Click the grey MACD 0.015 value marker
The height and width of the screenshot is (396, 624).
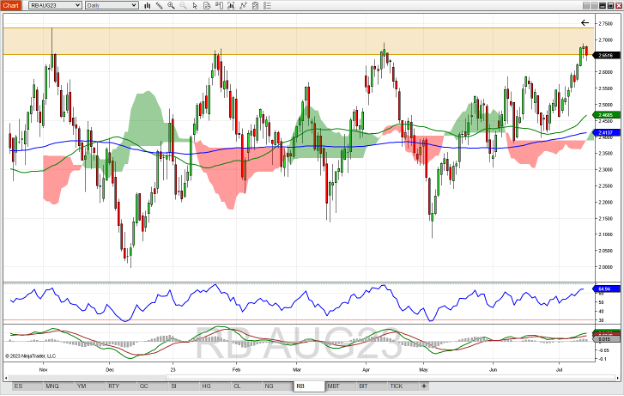pos(607,339)
